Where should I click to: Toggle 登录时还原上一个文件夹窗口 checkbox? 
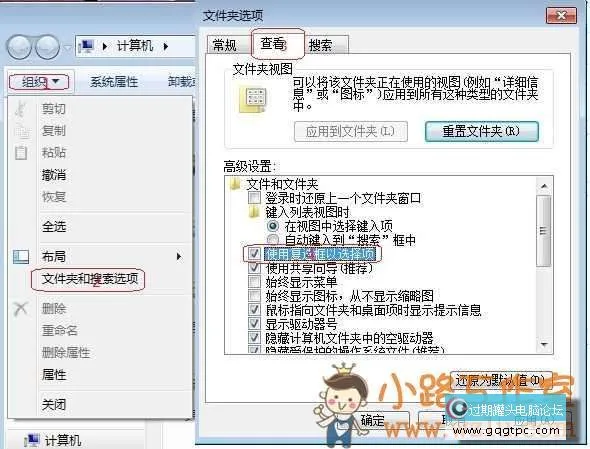pyautogui.click(x=254, y=198)
